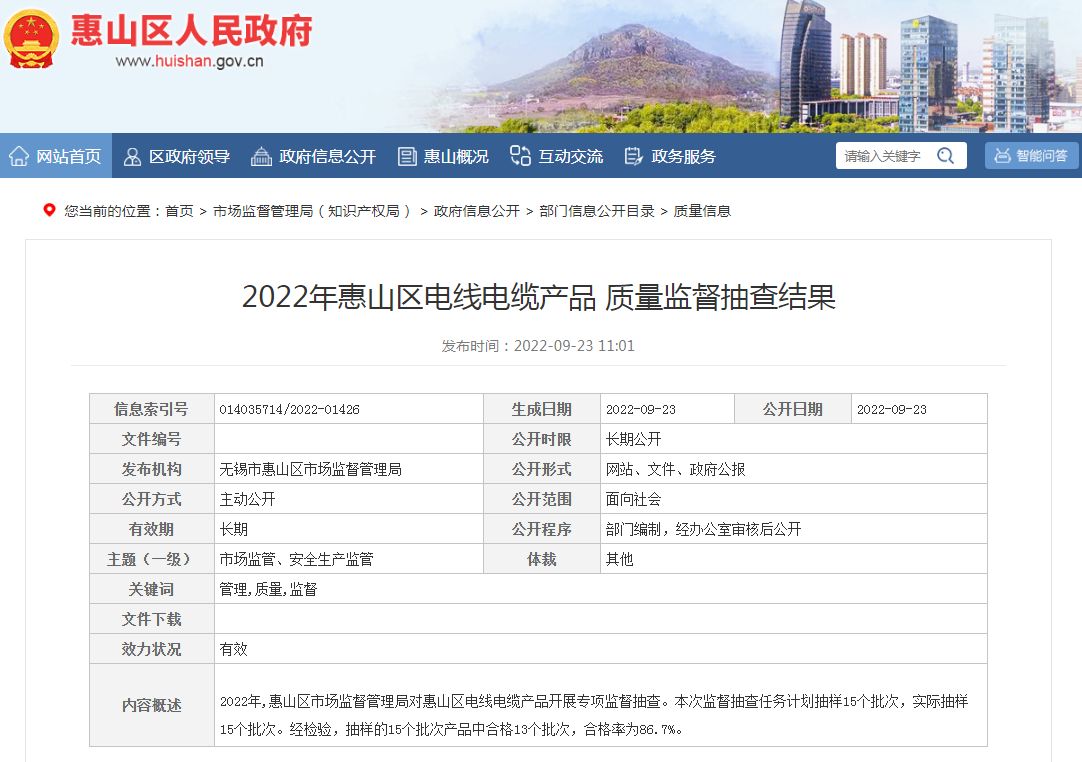Click the edit icon beside 政务服务
The image size is (1082, 762).
click(x=632, y=156)
